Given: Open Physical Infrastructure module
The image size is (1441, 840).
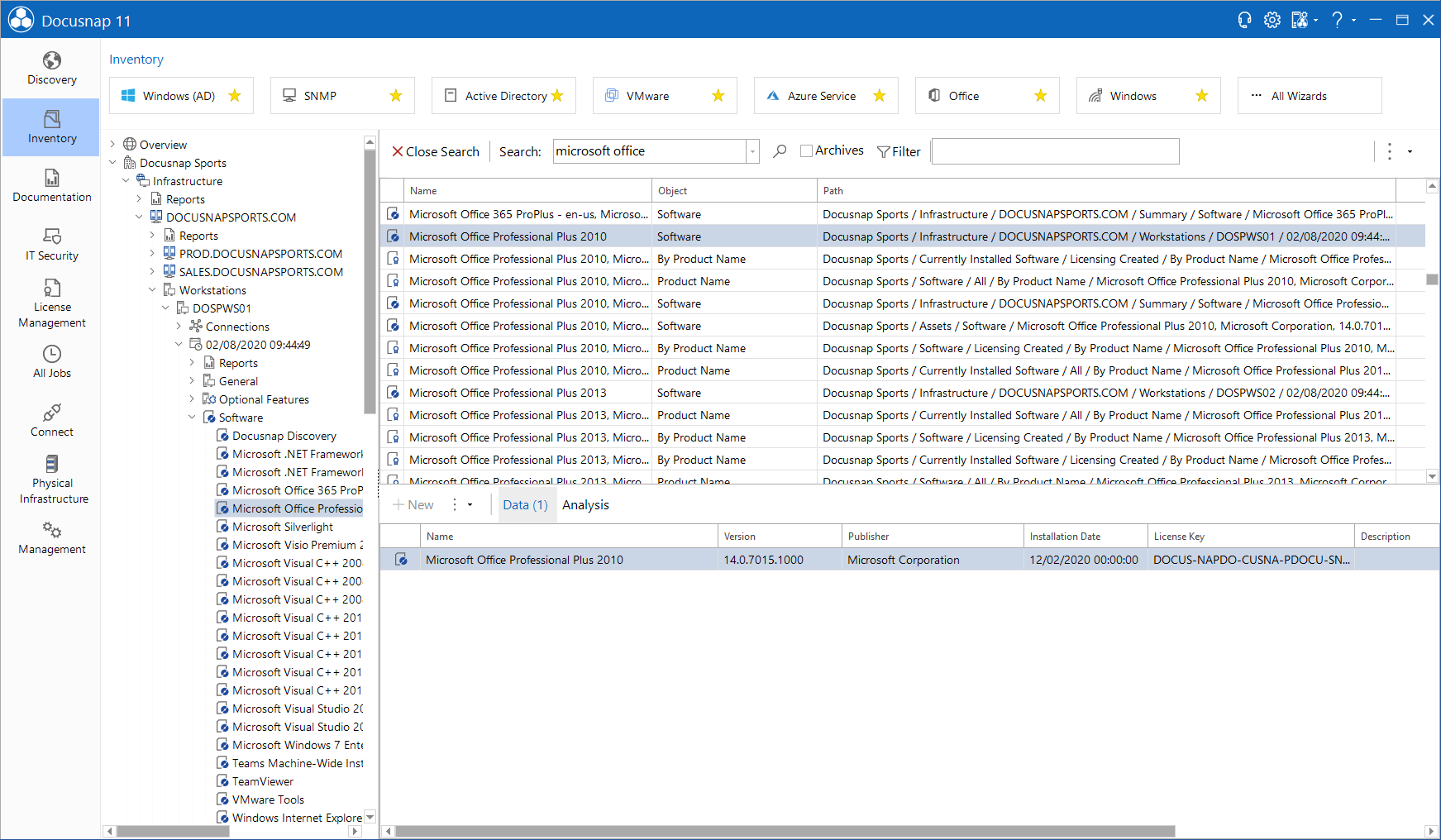Looking at the screenshot, I should [51, 480].
